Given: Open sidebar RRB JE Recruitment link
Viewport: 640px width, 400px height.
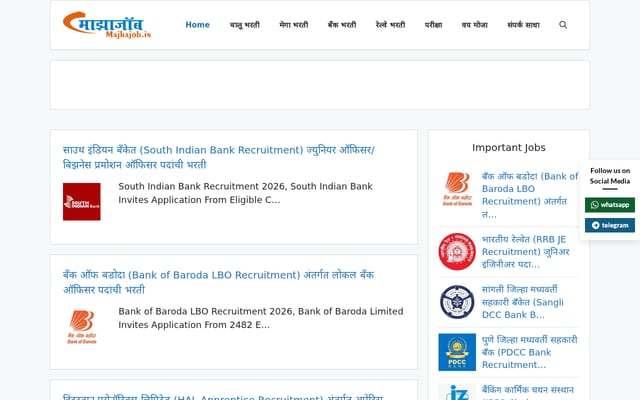Looking at the screenshot, I should click(526, 251).
